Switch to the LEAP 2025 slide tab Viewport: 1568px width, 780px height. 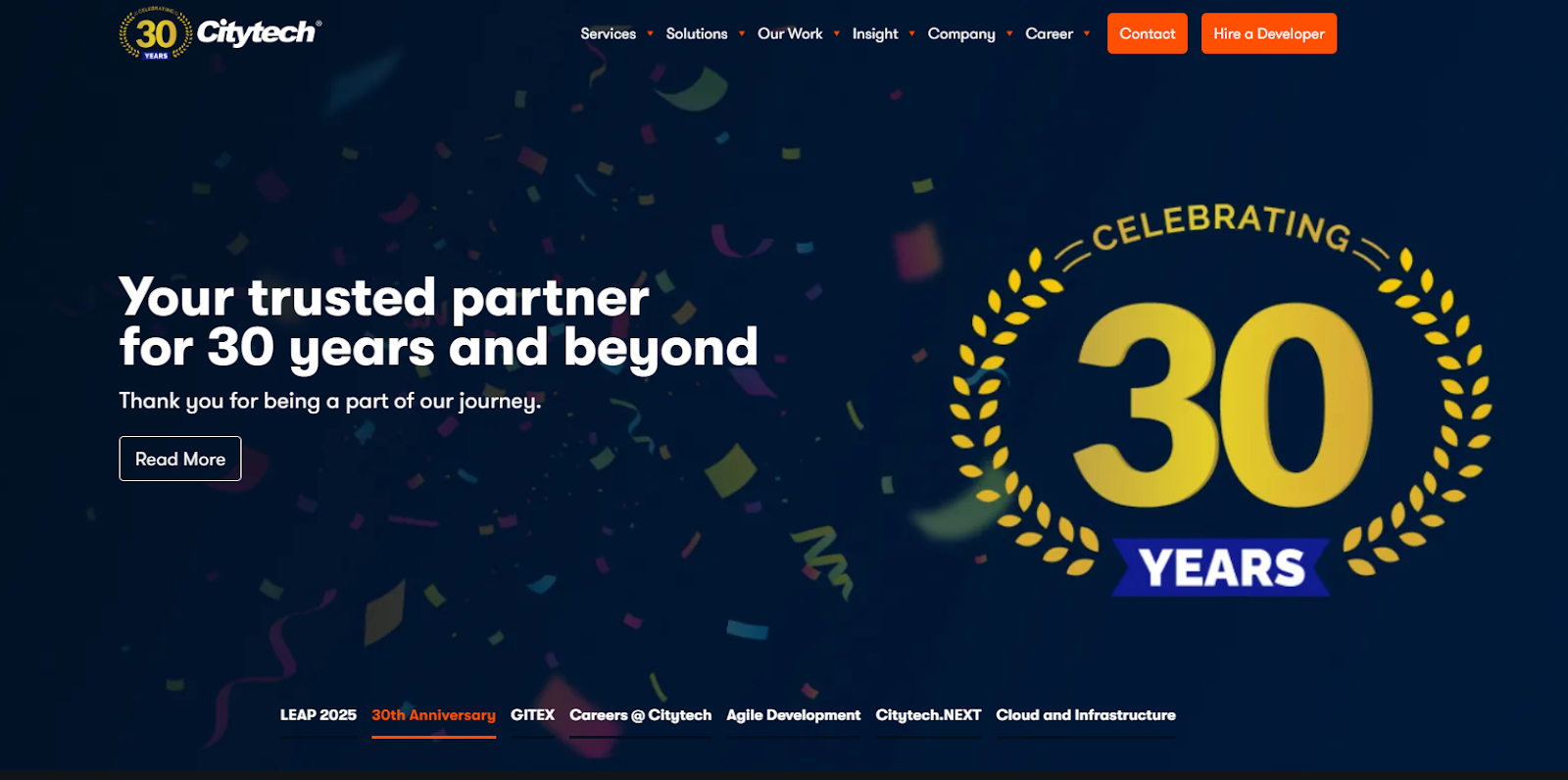tap(318, 715)
